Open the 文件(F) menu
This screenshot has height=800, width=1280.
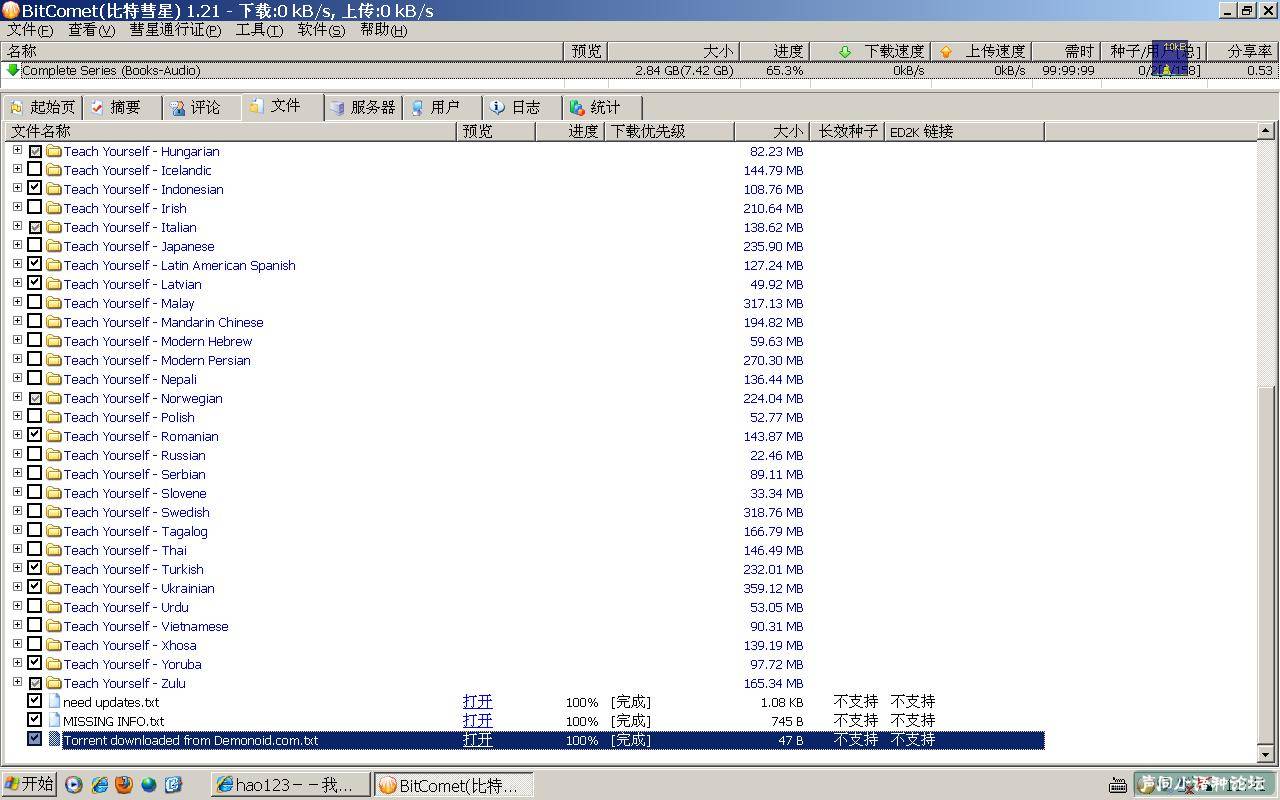point(30,30)
